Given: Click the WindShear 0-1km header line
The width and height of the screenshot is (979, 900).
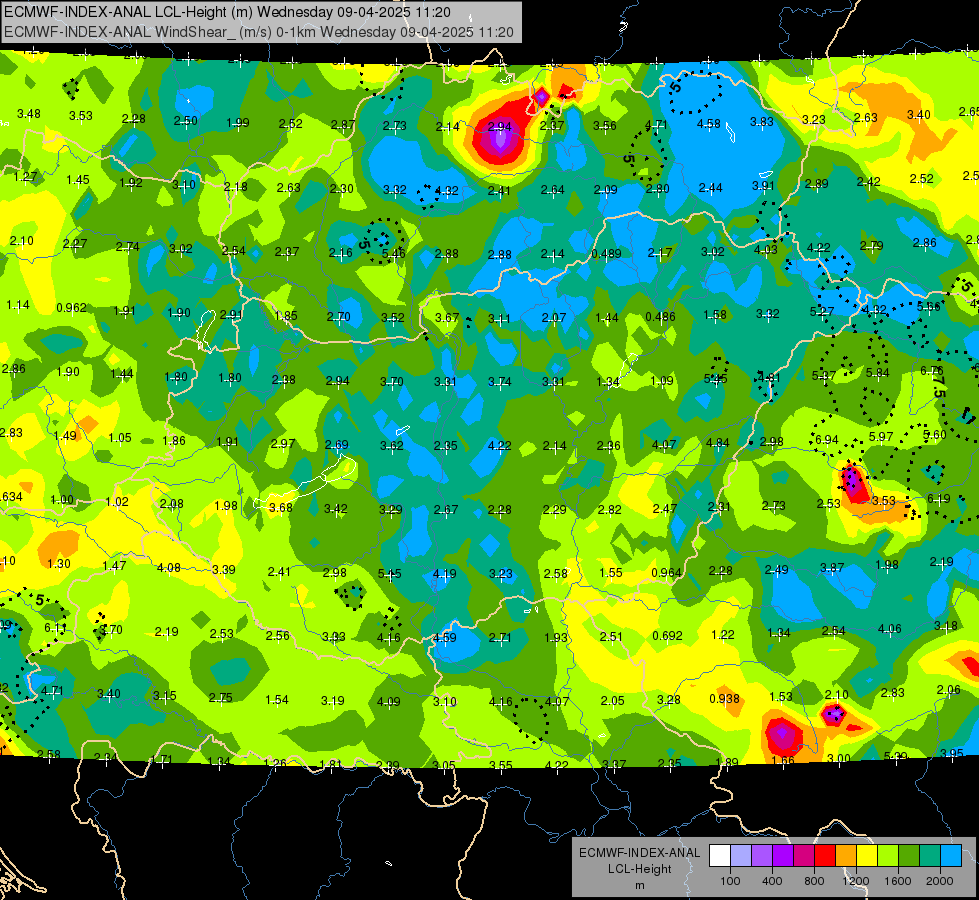Looking at the screenshot, I should pos(258,32).
